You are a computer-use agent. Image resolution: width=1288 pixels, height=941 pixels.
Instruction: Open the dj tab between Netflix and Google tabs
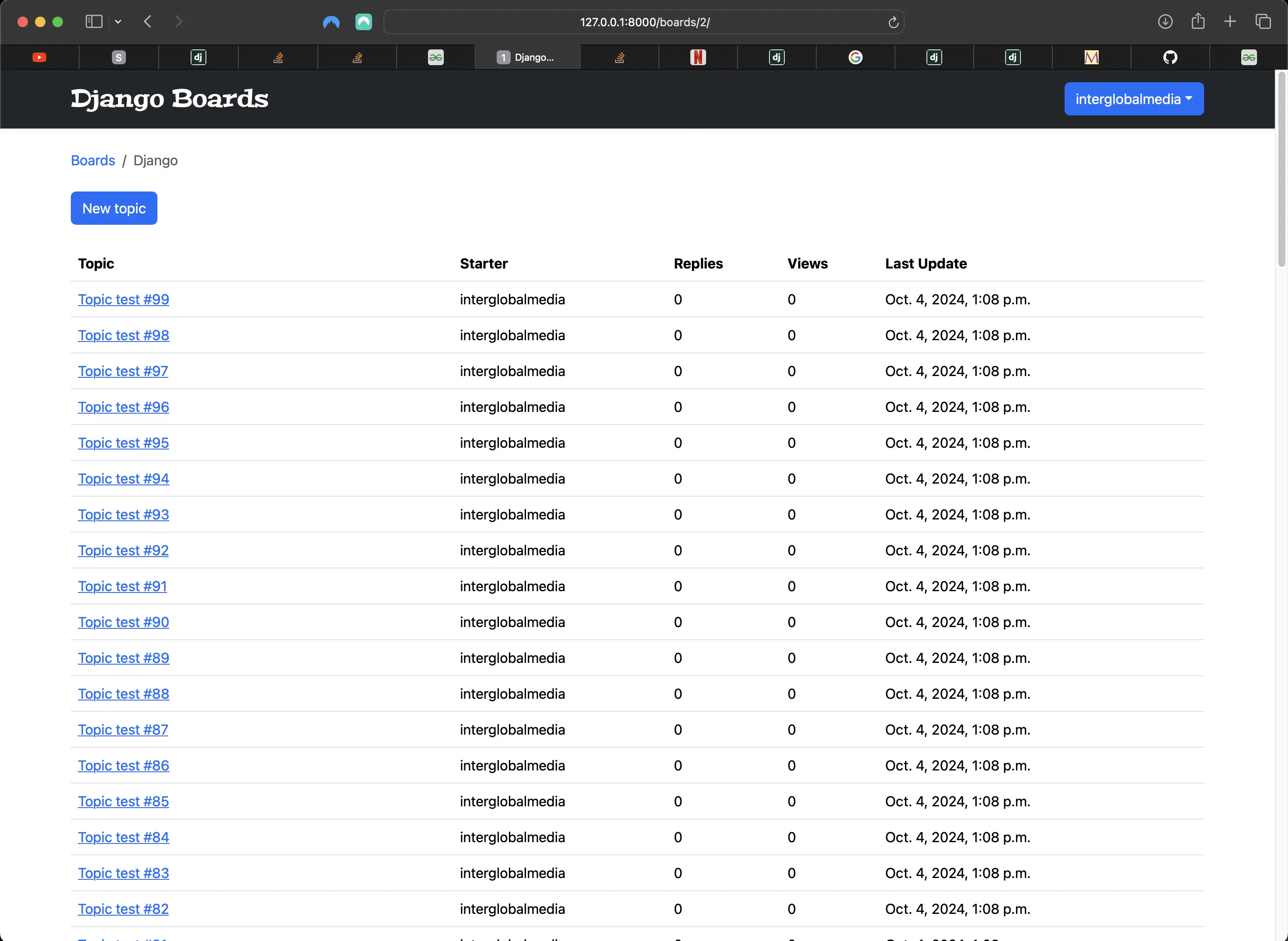tap(776, 57)
